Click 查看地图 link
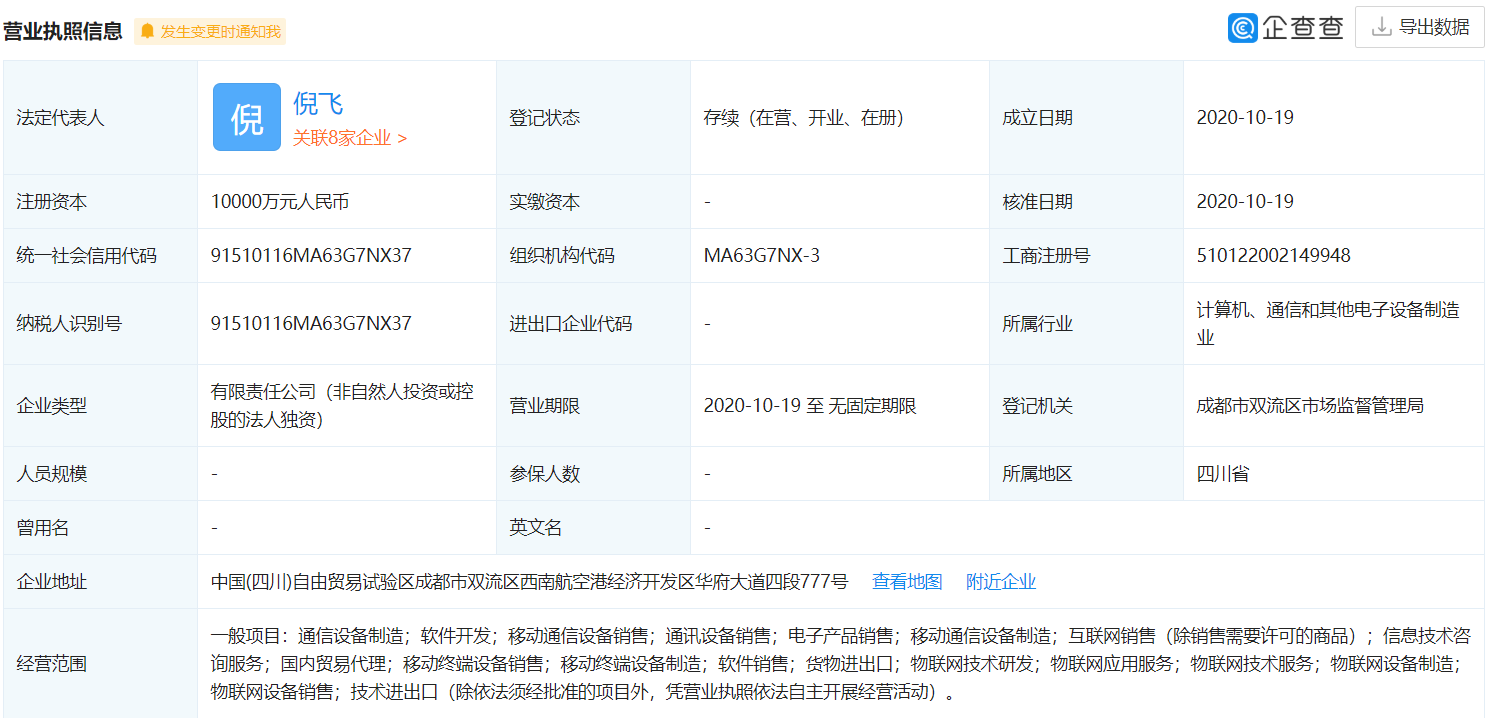Image resolution: width=1505 pixels, height=718 pixels. tap(907, 582)
